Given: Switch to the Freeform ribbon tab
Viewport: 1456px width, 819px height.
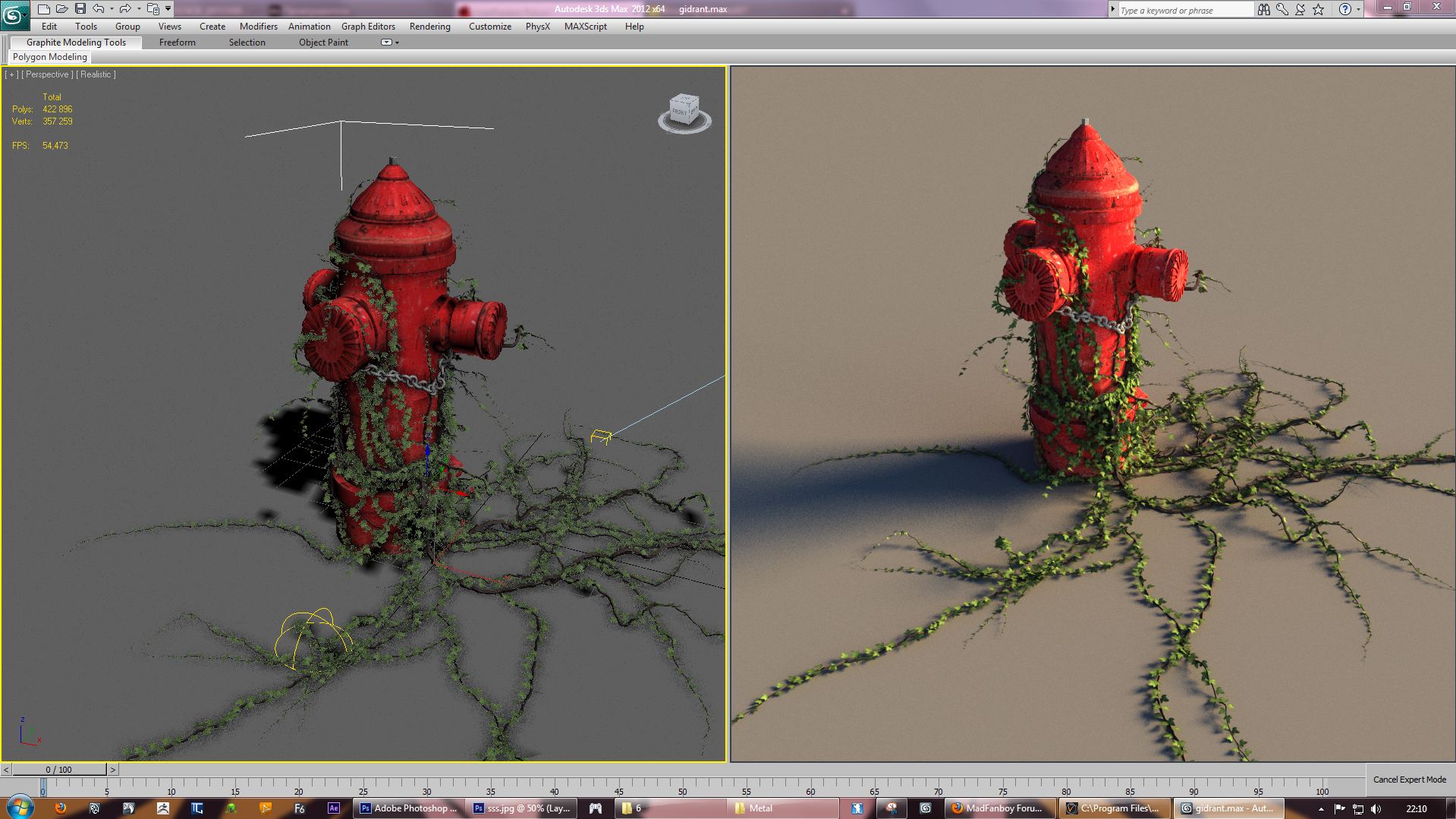Looking at the screenshot, I should click(x=177, y=43).
